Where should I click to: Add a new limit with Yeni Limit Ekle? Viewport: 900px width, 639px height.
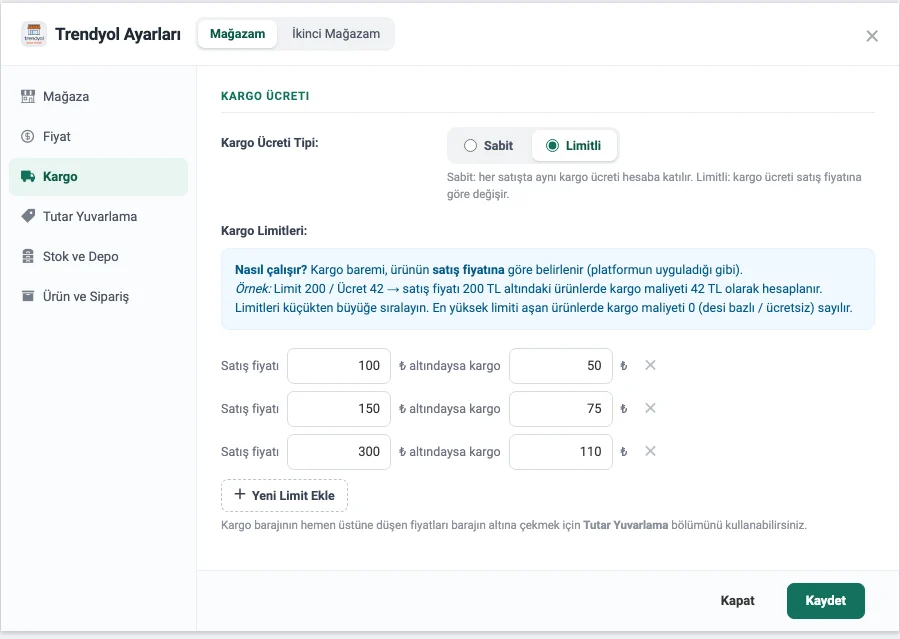tap(284, 495)
